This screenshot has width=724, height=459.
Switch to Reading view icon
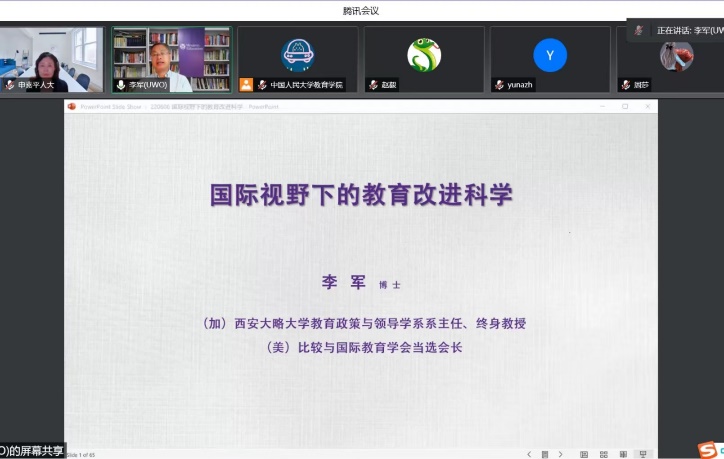pos(623,454)
